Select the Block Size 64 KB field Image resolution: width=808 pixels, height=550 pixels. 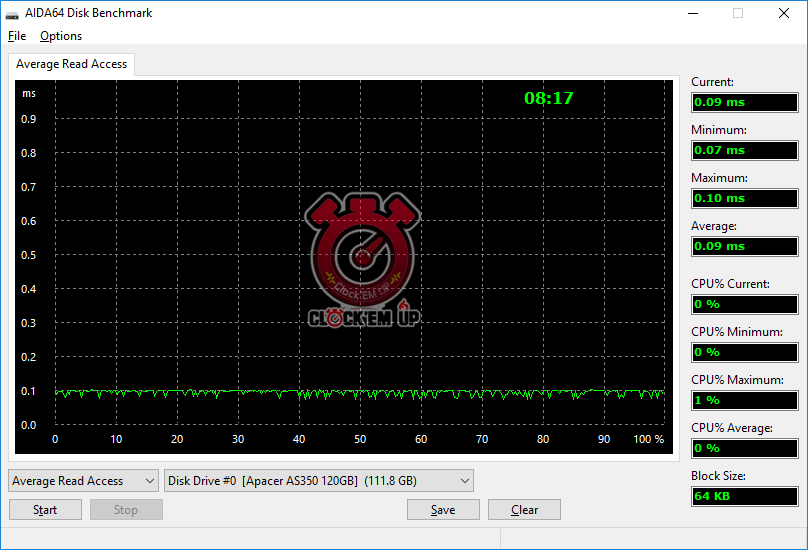click(x=744, y=496)
